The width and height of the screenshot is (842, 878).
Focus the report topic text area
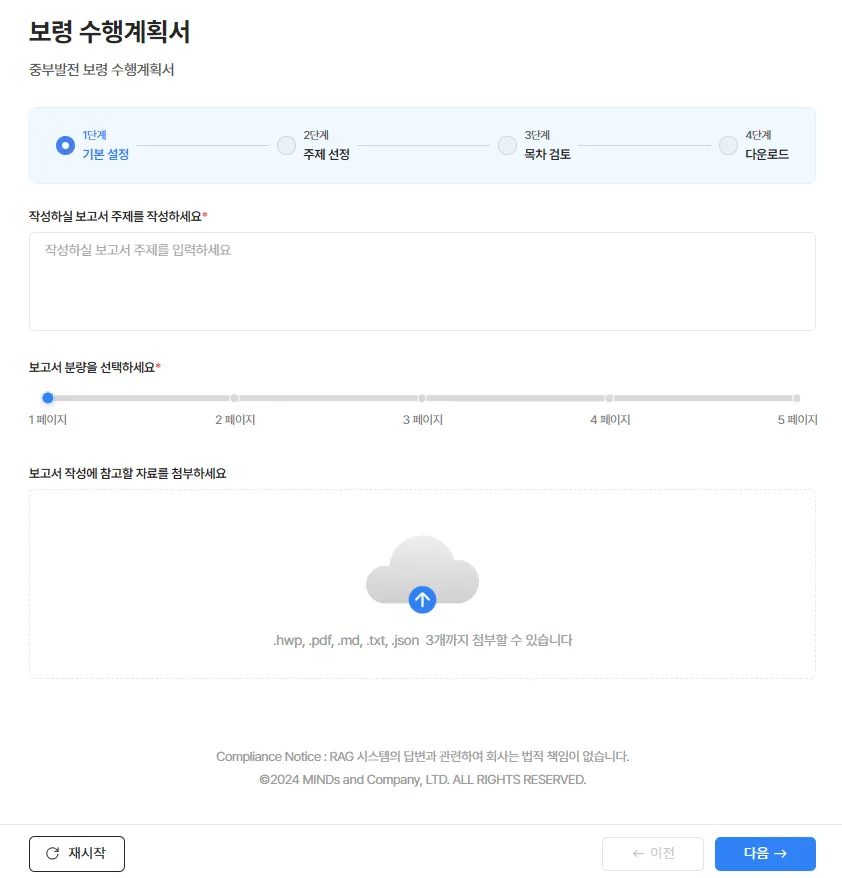(x=422, y=281)
